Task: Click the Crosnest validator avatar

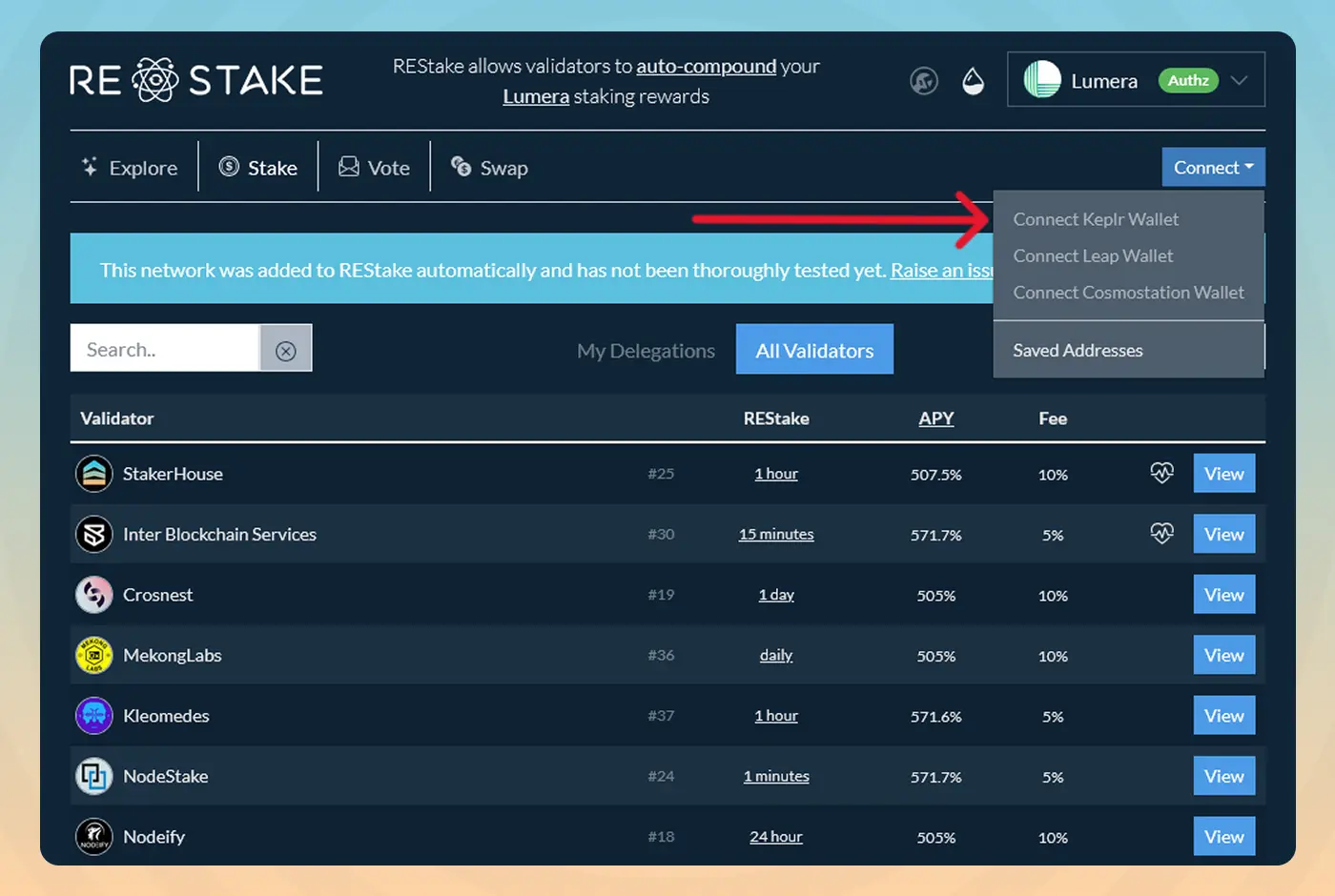Action: (x=93, y=595)
